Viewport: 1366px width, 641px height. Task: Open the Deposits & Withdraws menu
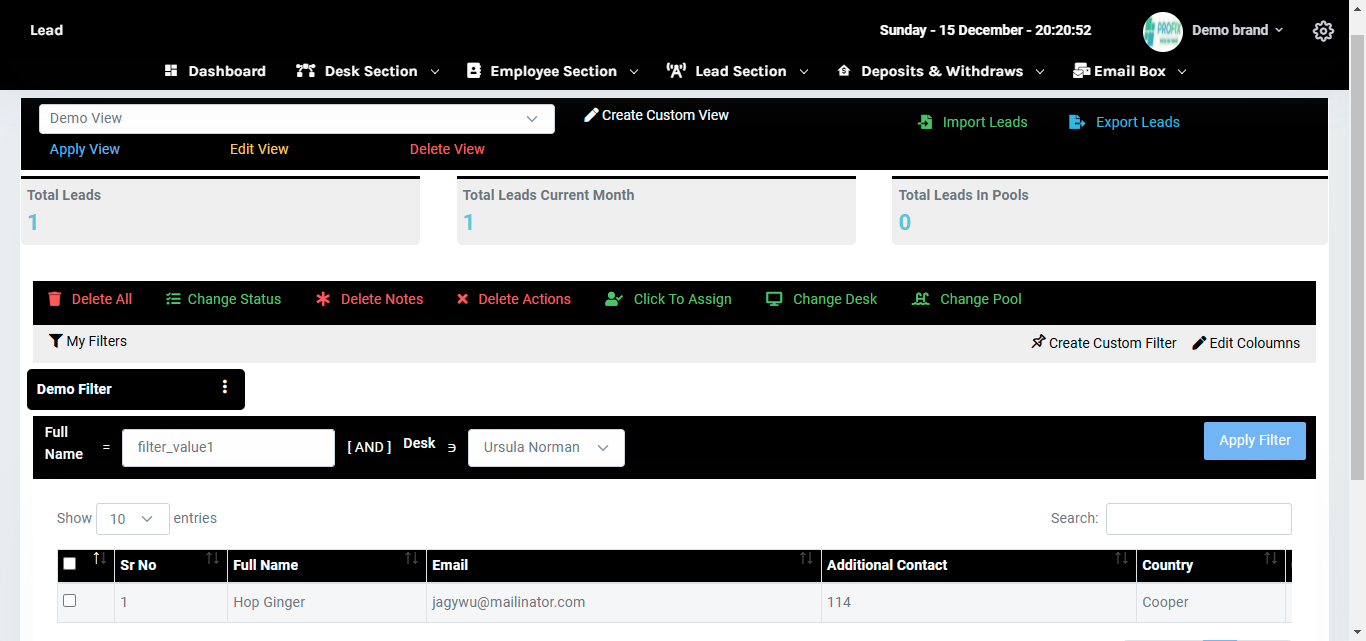[941, 71]
